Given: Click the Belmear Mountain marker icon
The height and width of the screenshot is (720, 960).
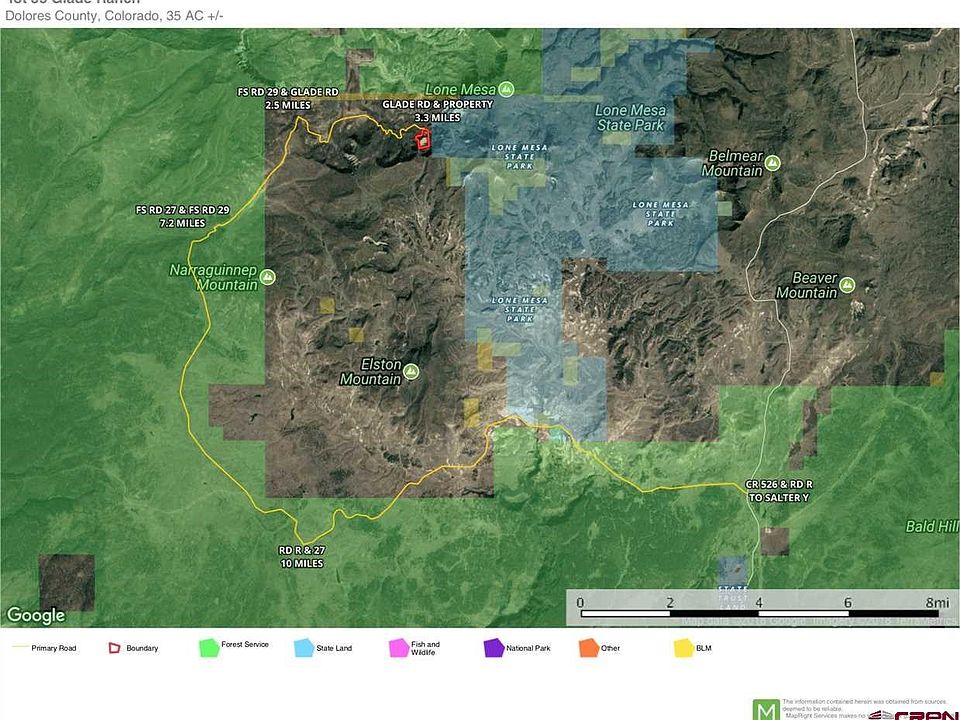Looking at the screenshot, I should click(x=773, y=163).
